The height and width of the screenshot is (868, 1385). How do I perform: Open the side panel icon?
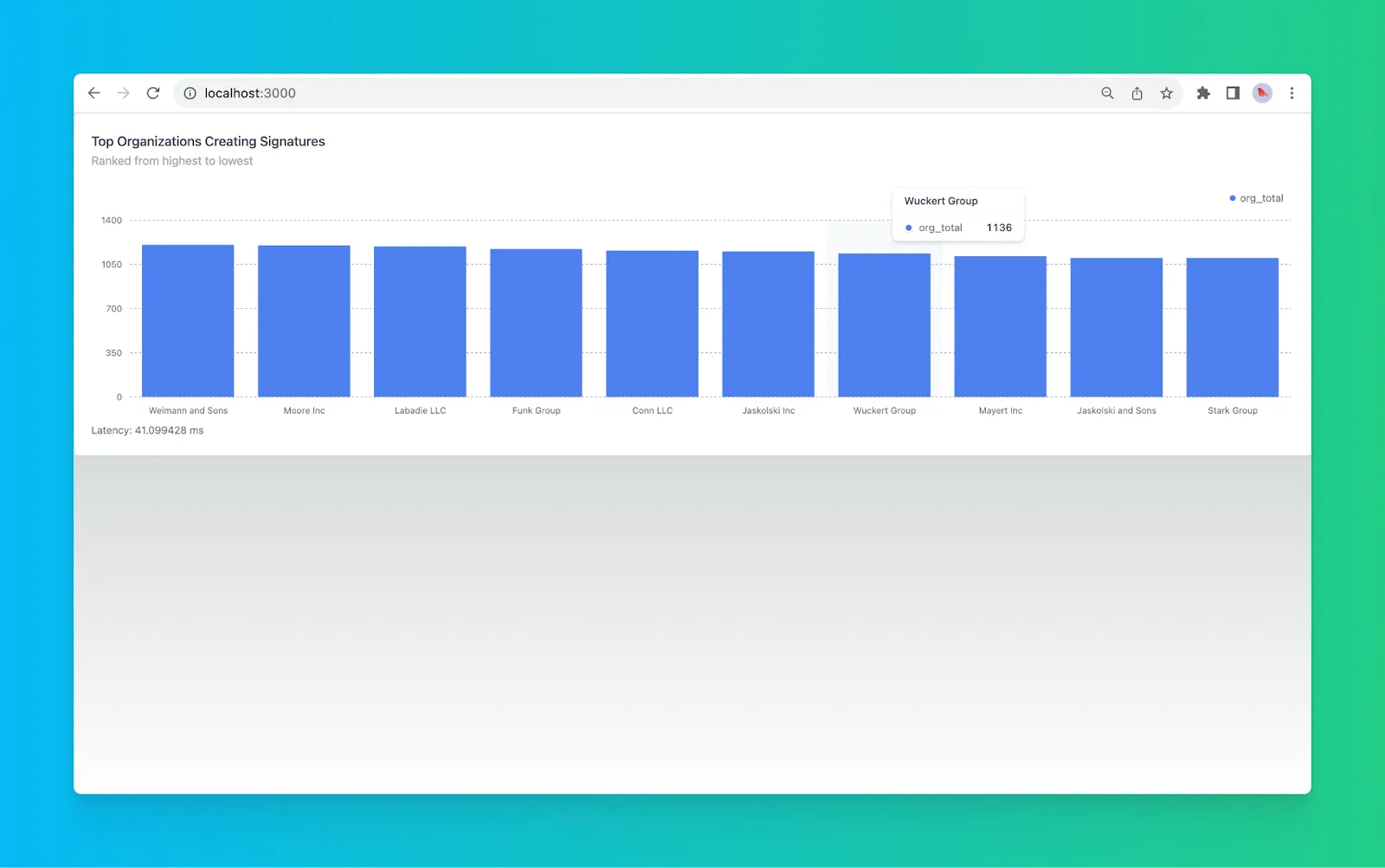pyautogui.click(x=1233, y=93)
